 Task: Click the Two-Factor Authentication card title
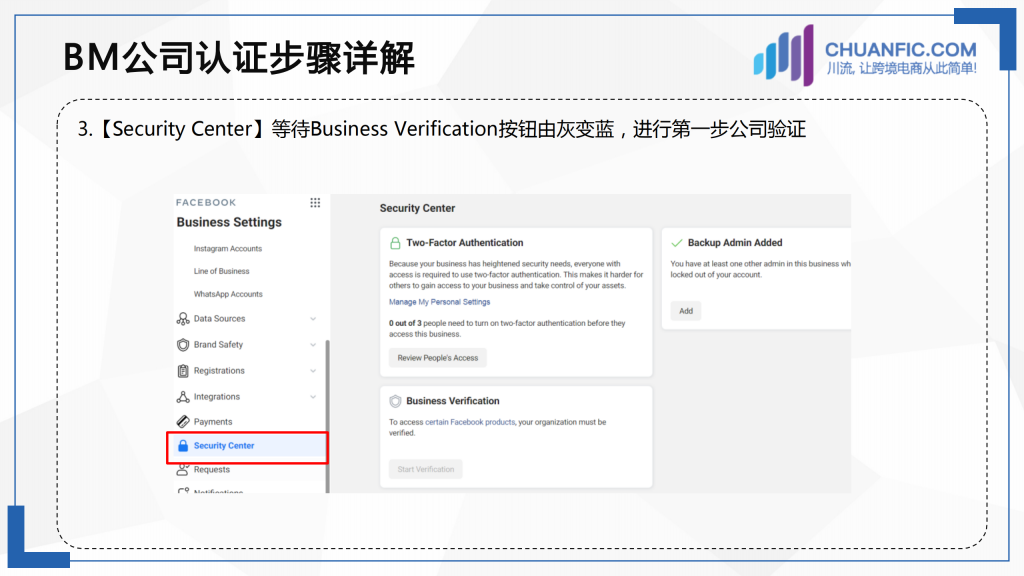pos(465,243)
